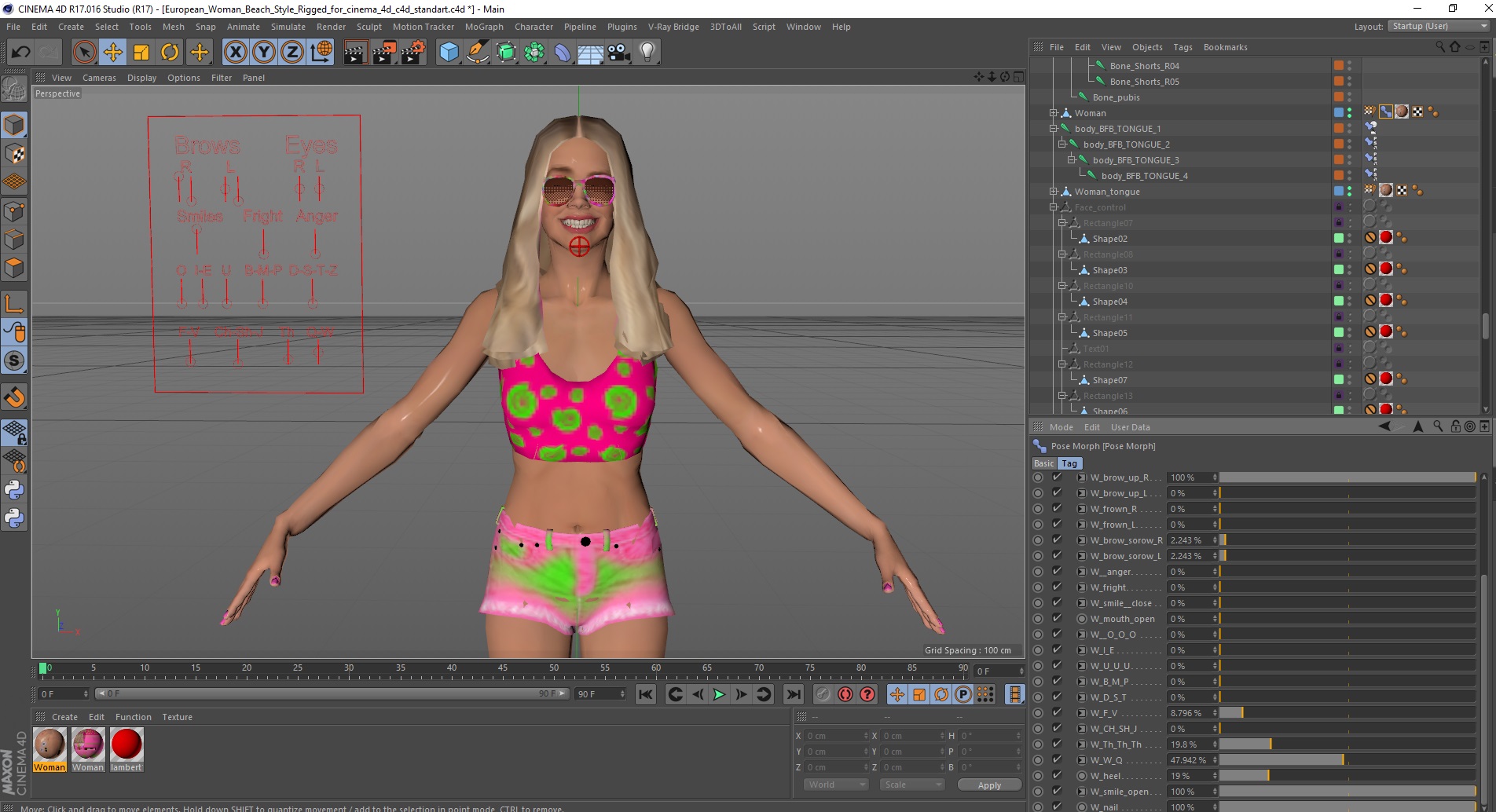
Task: Switch to Texture mode checker icon
Action: [x=14, y=154]
